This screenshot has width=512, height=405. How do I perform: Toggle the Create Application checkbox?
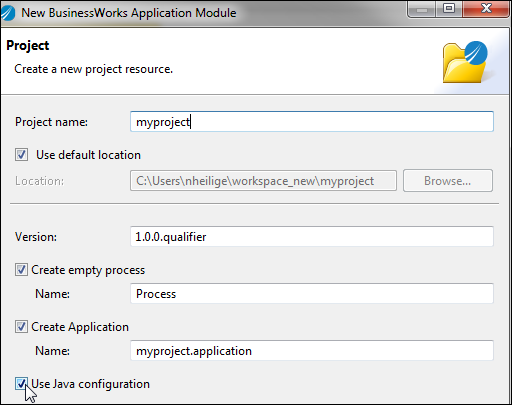point(21,327)
